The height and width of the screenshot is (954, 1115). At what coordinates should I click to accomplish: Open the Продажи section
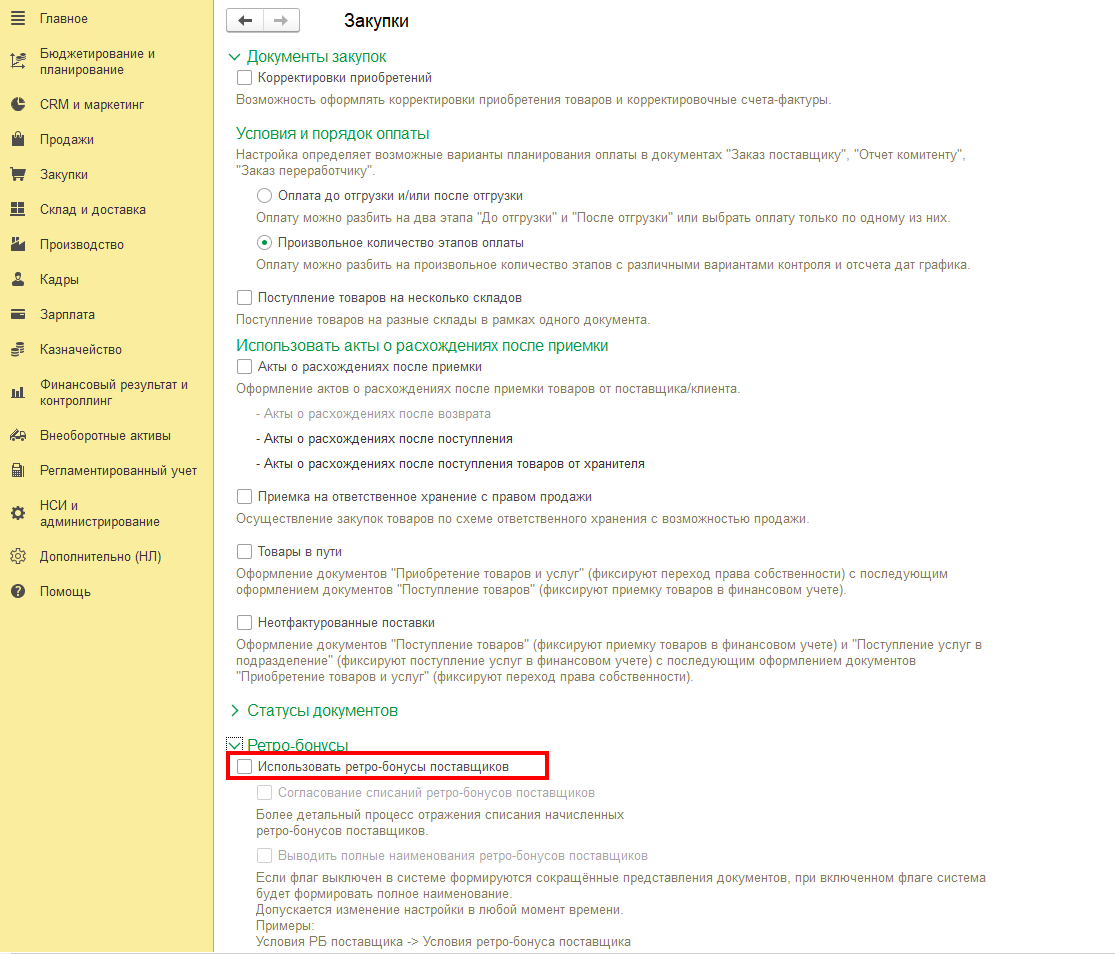point(67,139)
